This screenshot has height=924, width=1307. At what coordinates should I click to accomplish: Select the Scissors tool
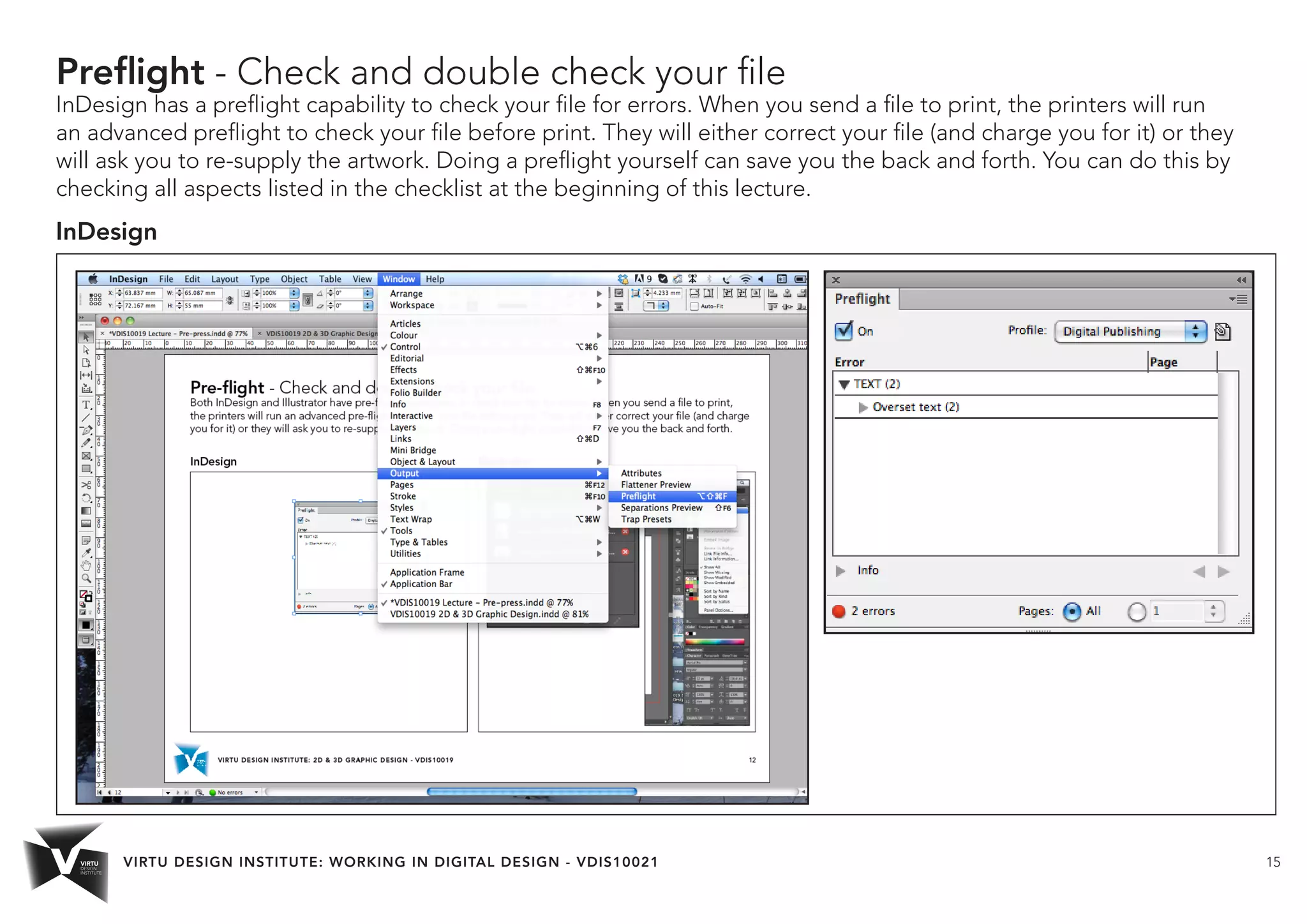coord(86,485)
